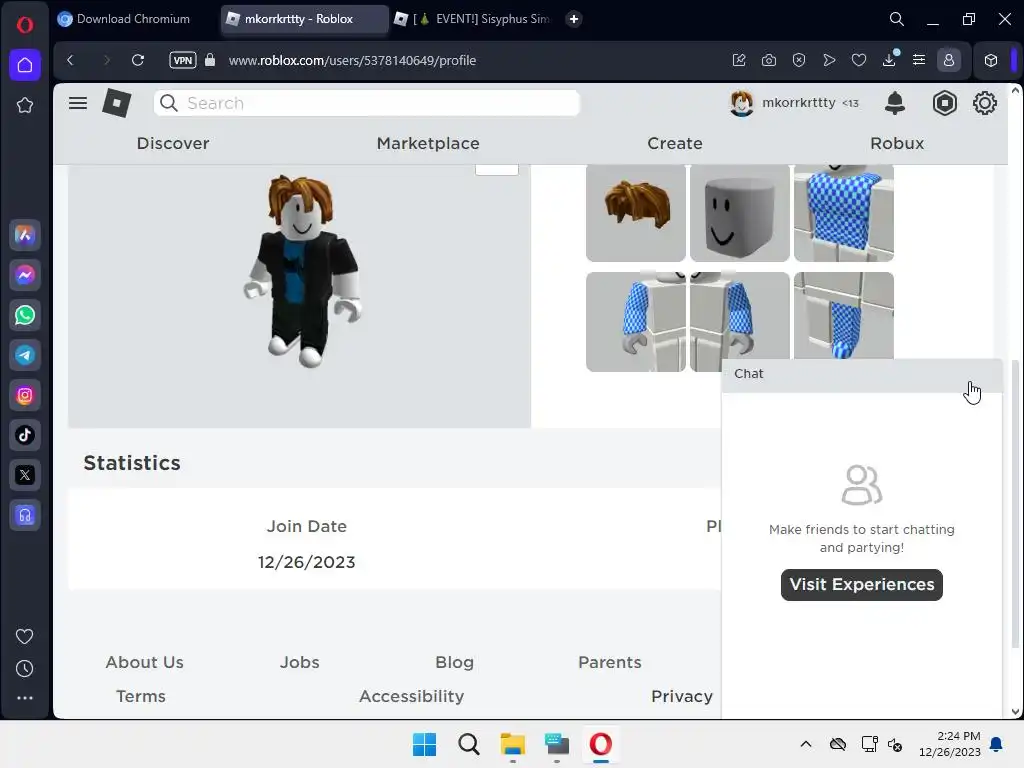Viewport: 1024px width, 768px height.
Task: Open TikTok in the Opera sidebar
Action: pyautogui.click(x=25, y=435)
